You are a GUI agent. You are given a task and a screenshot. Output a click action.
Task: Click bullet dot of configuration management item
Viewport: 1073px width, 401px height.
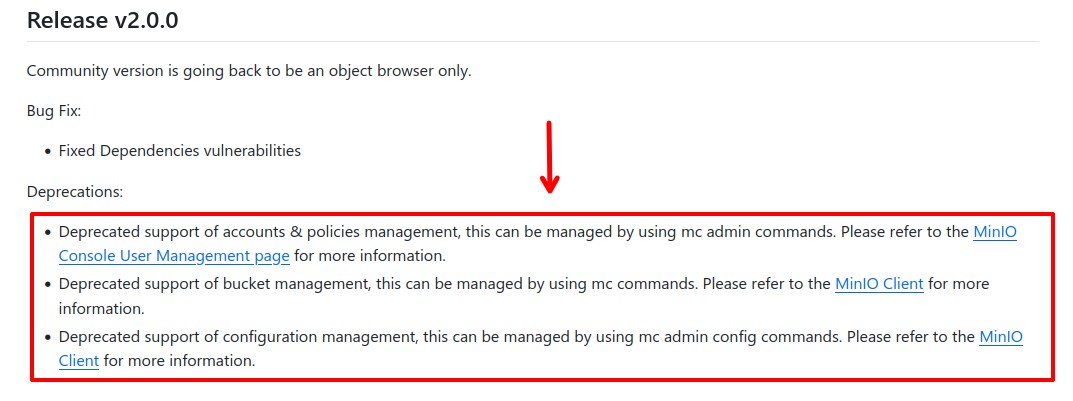[x=48, y=337]
